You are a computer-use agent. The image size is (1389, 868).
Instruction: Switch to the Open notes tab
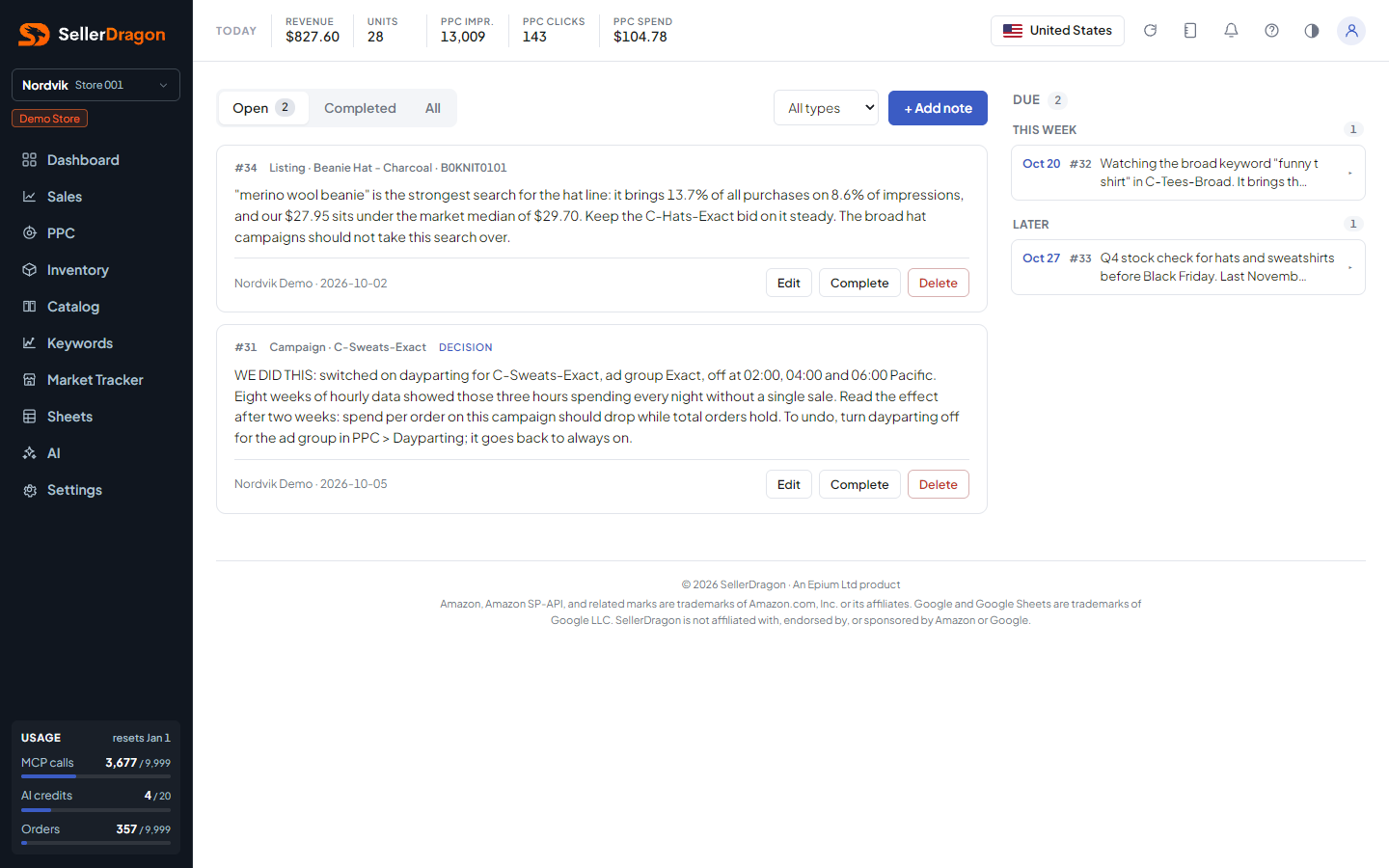point(263,108)
